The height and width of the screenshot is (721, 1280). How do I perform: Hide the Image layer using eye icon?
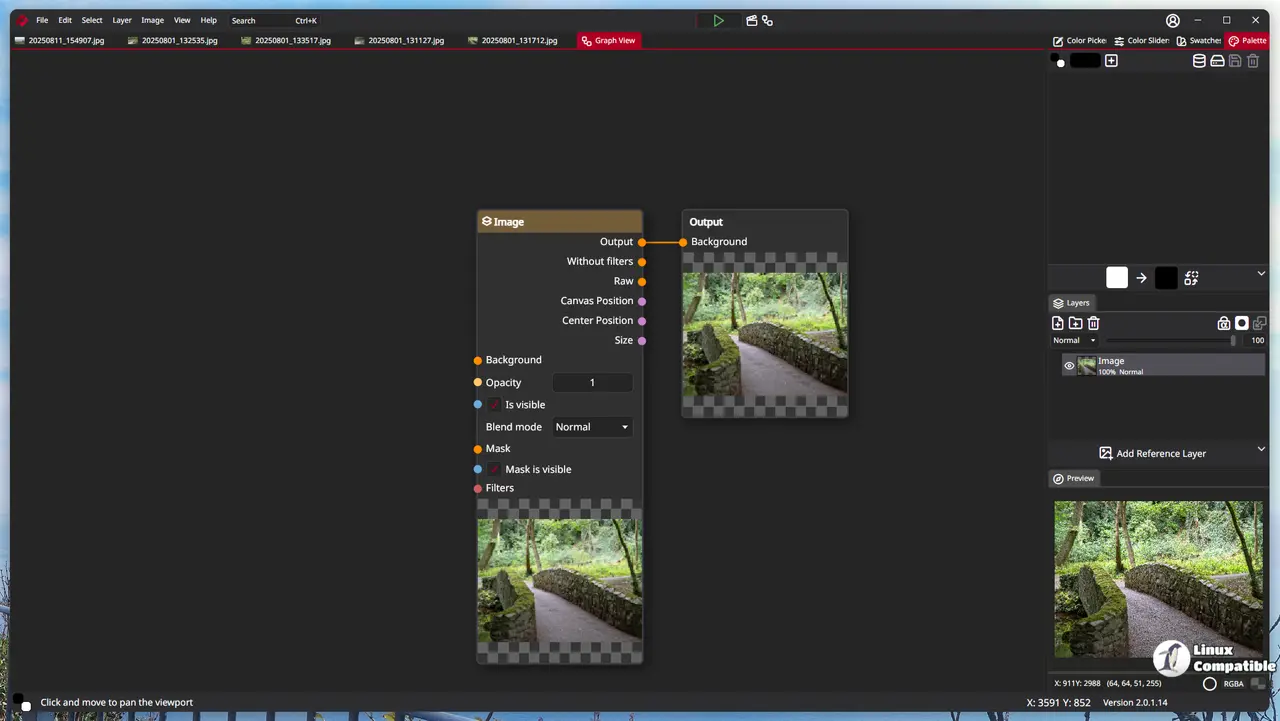1069,366
